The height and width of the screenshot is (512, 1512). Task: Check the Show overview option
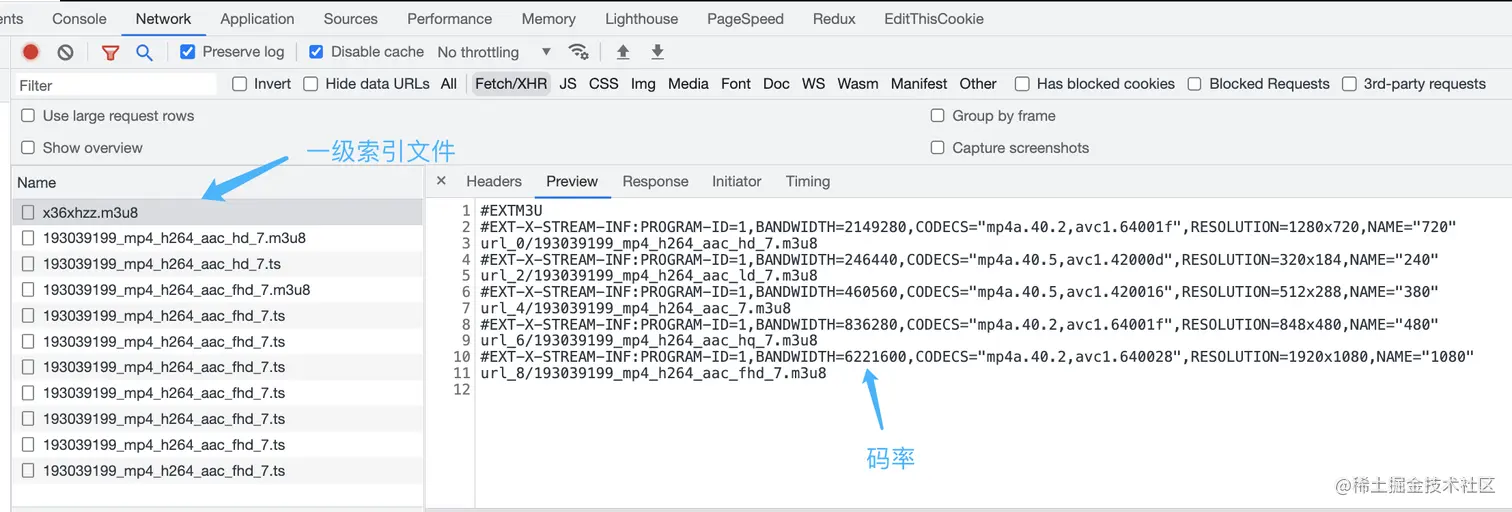pyautogui.click(x=28, y=148)
